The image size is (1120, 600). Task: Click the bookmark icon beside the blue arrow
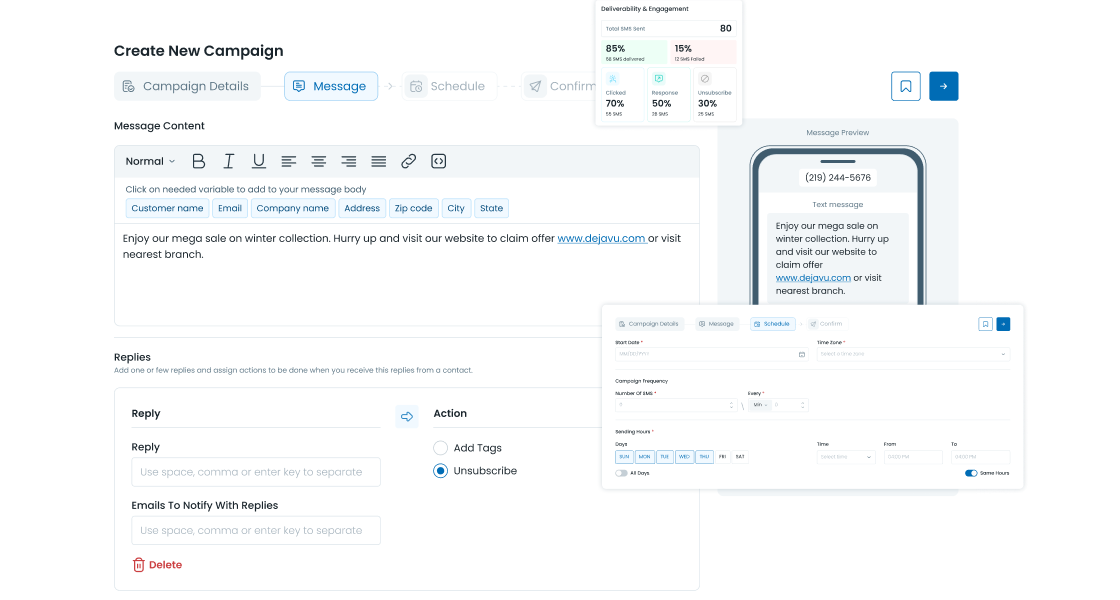point(905,86)
